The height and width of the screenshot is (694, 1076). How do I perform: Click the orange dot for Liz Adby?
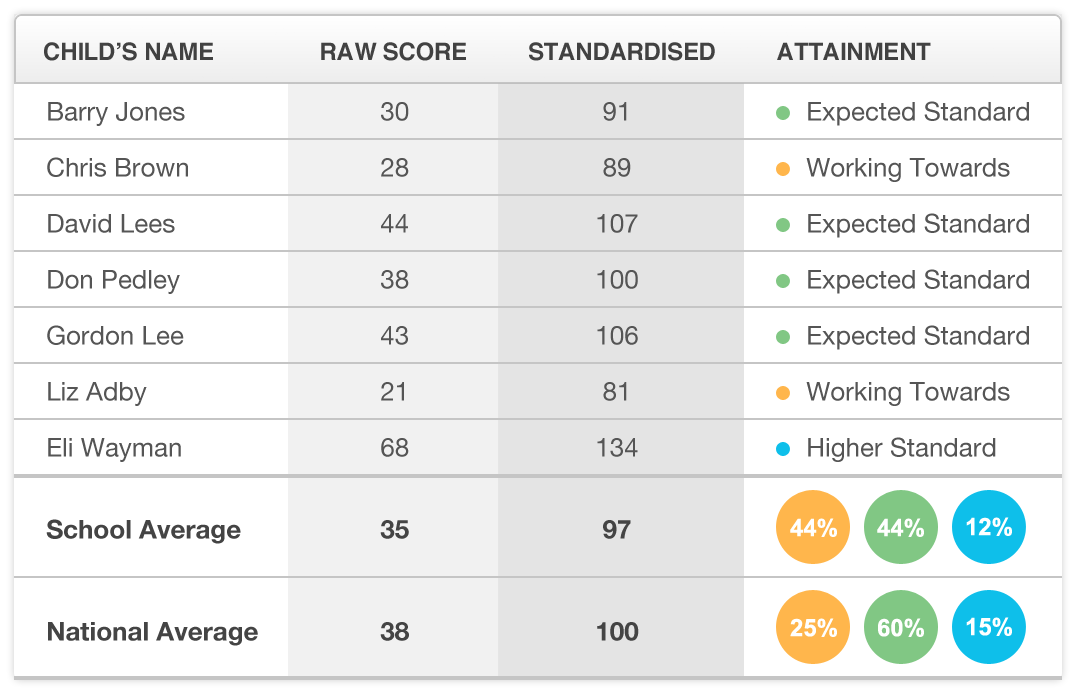[x=784, y=393]
